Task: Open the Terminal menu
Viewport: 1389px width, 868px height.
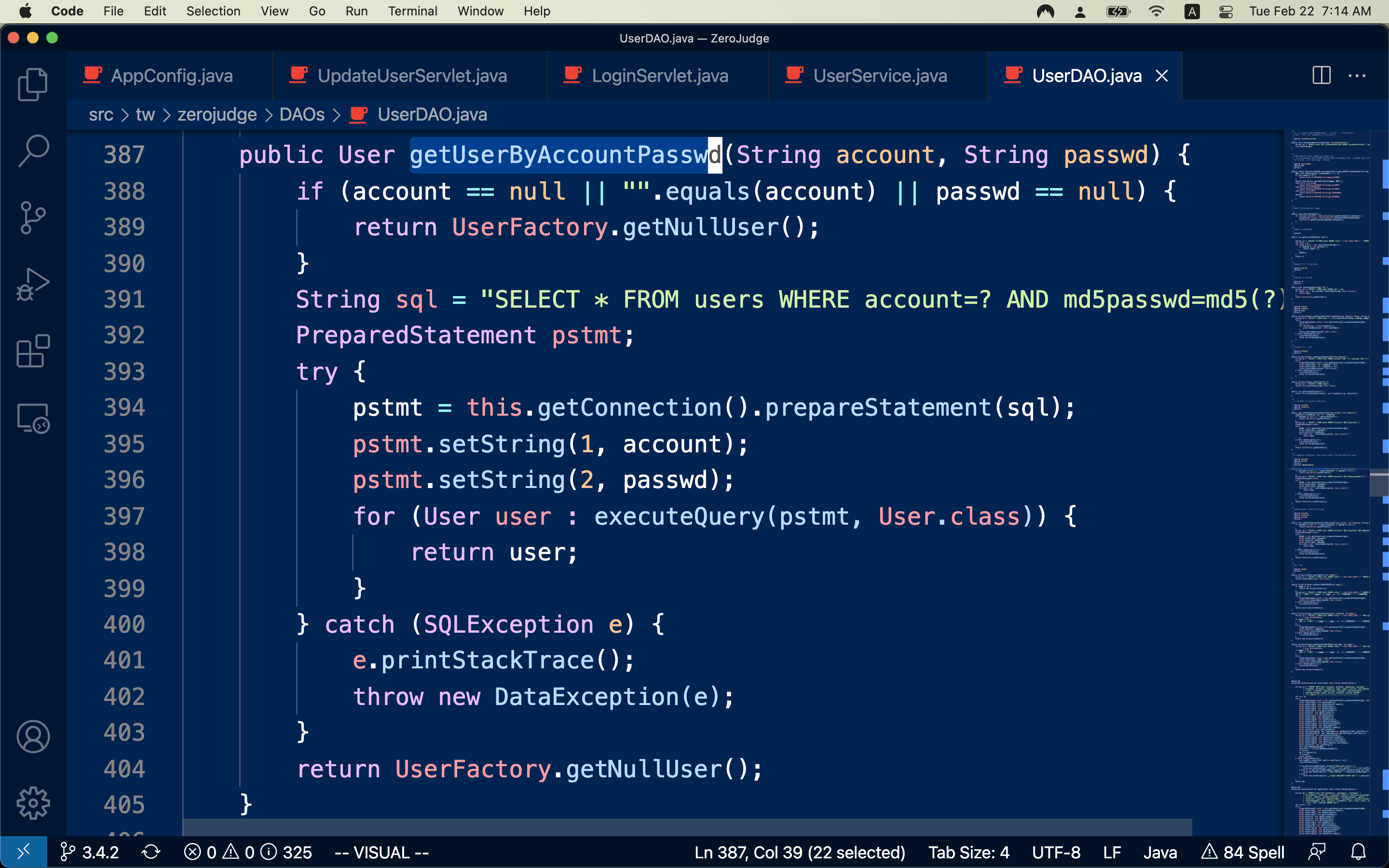Action: click(412, 11)
